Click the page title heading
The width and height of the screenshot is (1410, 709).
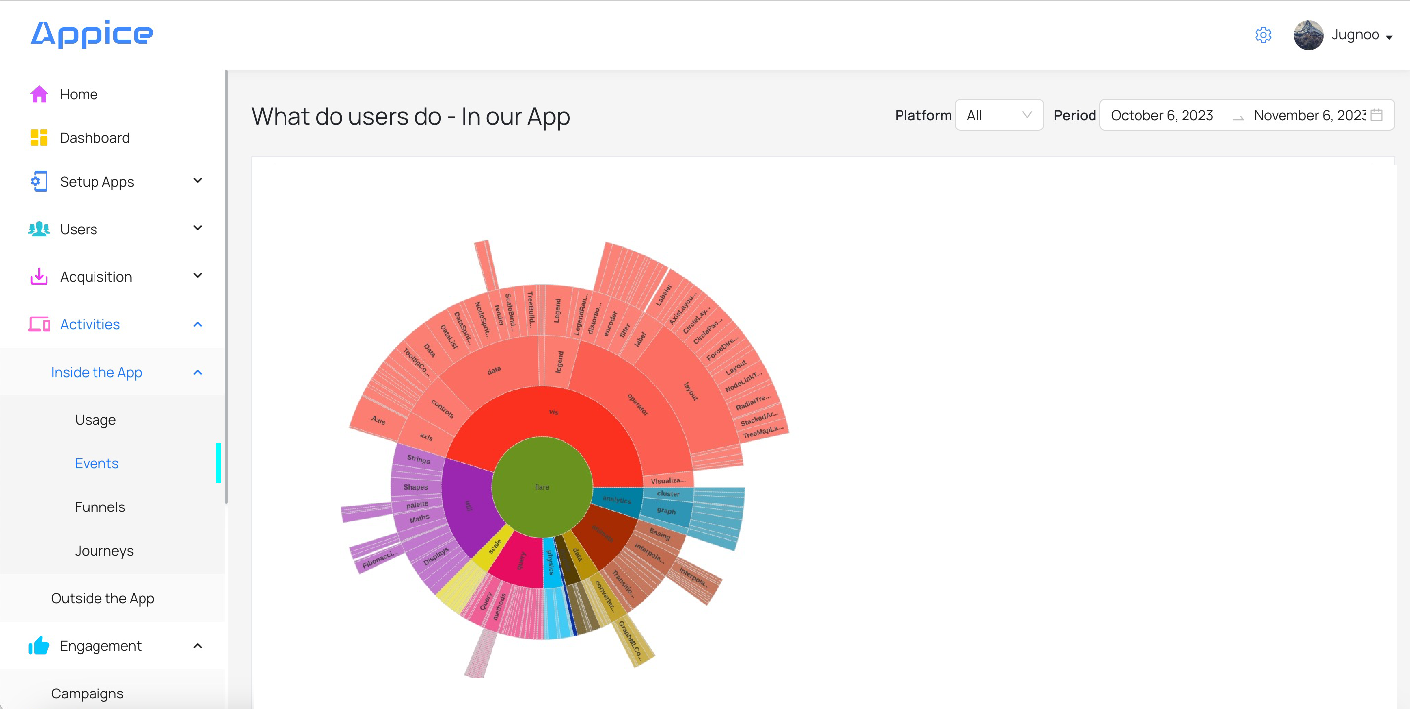(411, 116)
